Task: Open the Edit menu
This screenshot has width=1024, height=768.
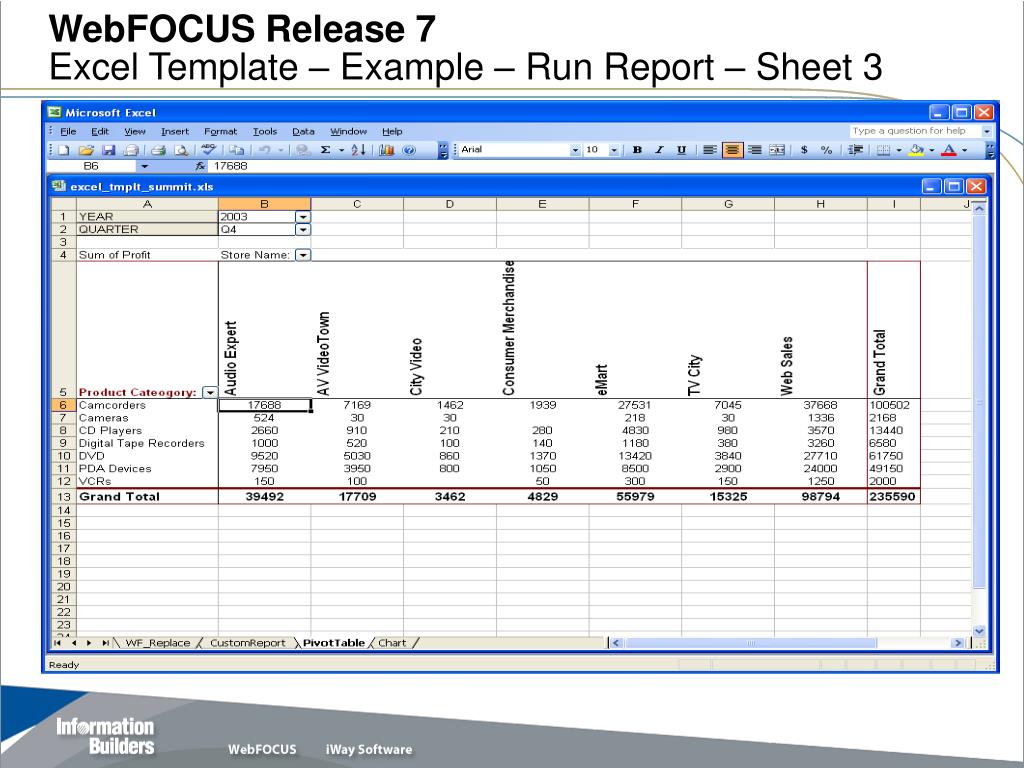Action: 100,131
